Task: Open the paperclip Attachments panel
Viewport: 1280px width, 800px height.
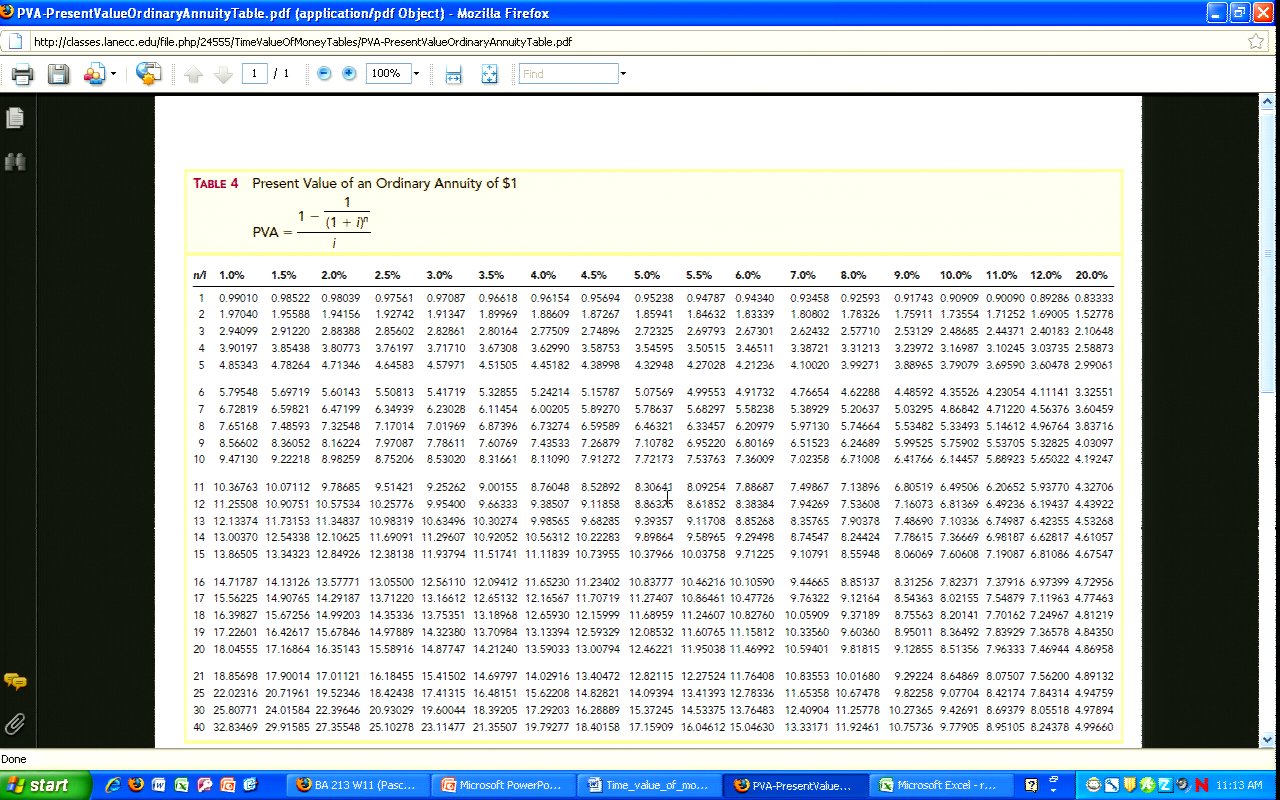Action: tap(15, 723)
